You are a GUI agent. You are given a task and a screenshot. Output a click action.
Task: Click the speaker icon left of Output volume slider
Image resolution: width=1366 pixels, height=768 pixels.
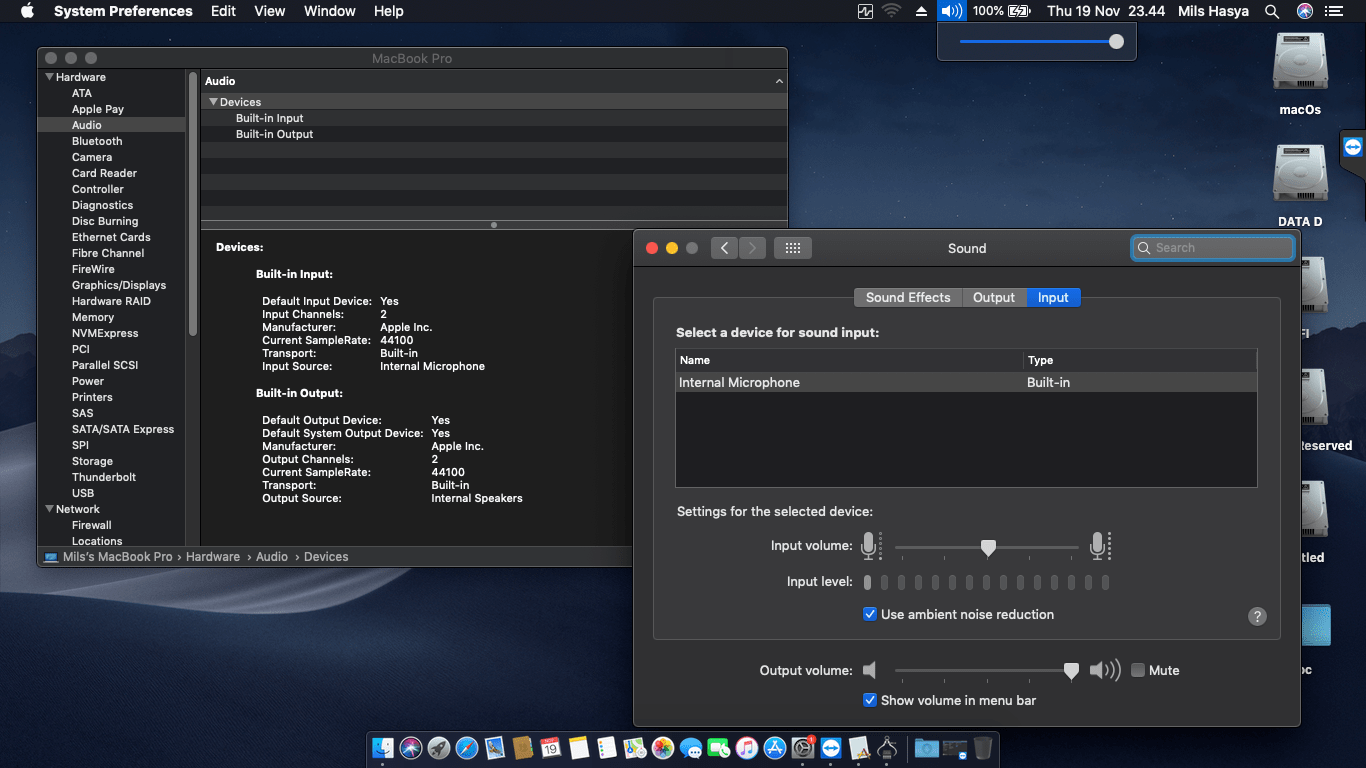click(869, 670)
